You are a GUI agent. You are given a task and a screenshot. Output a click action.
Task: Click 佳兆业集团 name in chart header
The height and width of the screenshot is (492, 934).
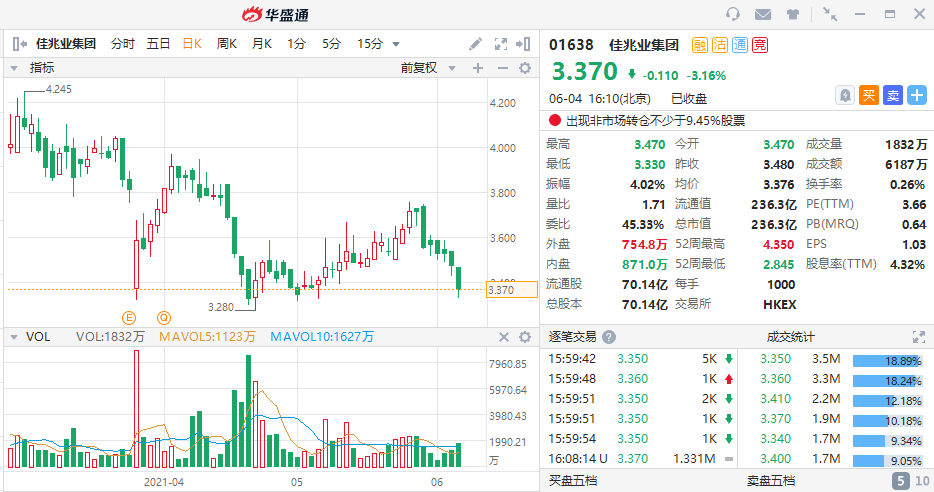click(66, 43)
